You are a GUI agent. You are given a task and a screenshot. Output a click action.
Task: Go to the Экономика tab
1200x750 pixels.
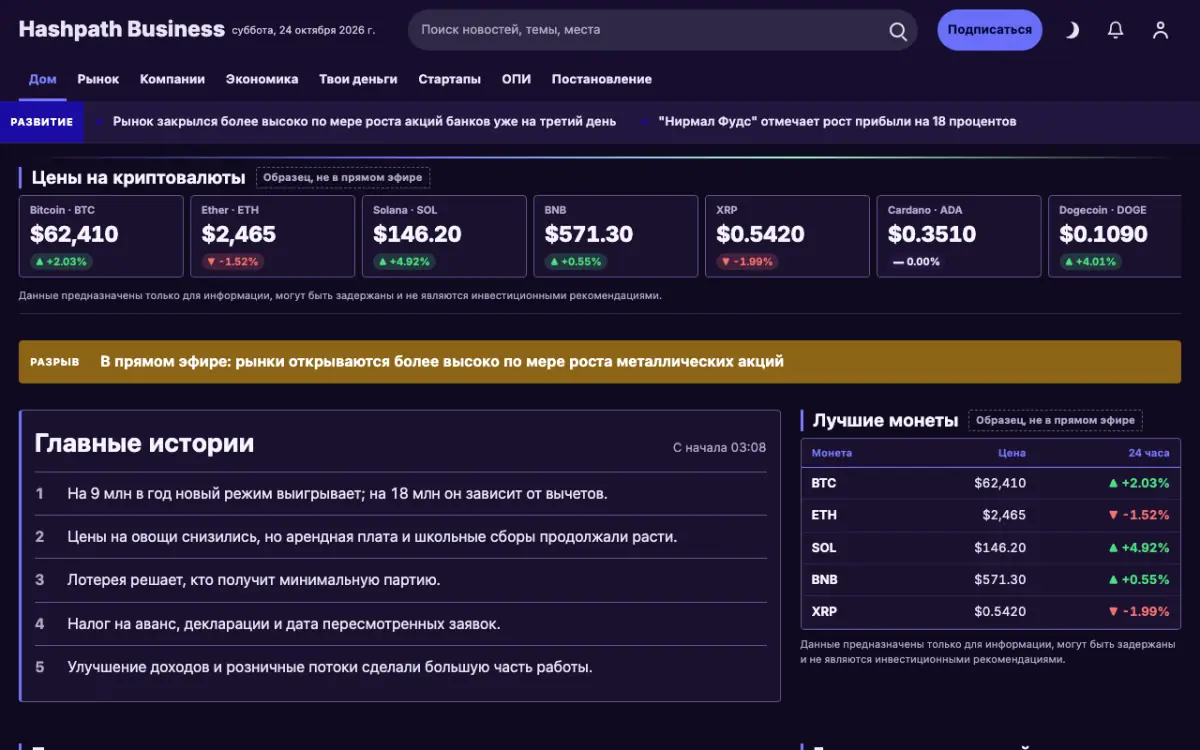(x=262, y=79)
